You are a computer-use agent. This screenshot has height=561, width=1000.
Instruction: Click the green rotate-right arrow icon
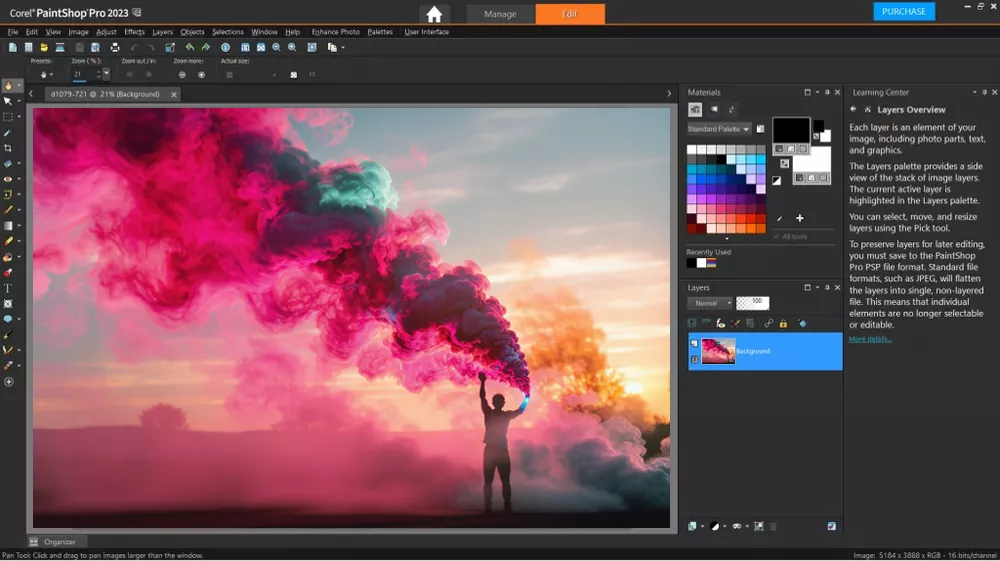pyautogui.click(x=205, y=47)
